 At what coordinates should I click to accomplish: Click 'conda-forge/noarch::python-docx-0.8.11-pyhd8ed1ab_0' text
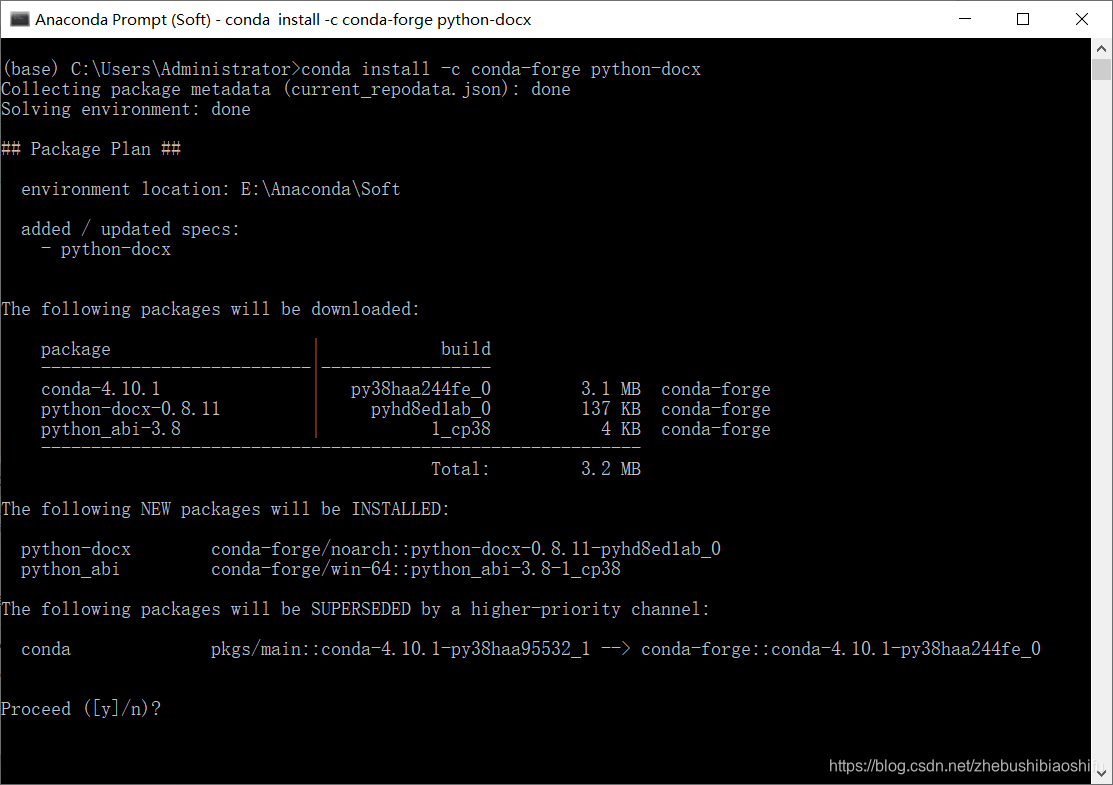click(x=466, y=549)
